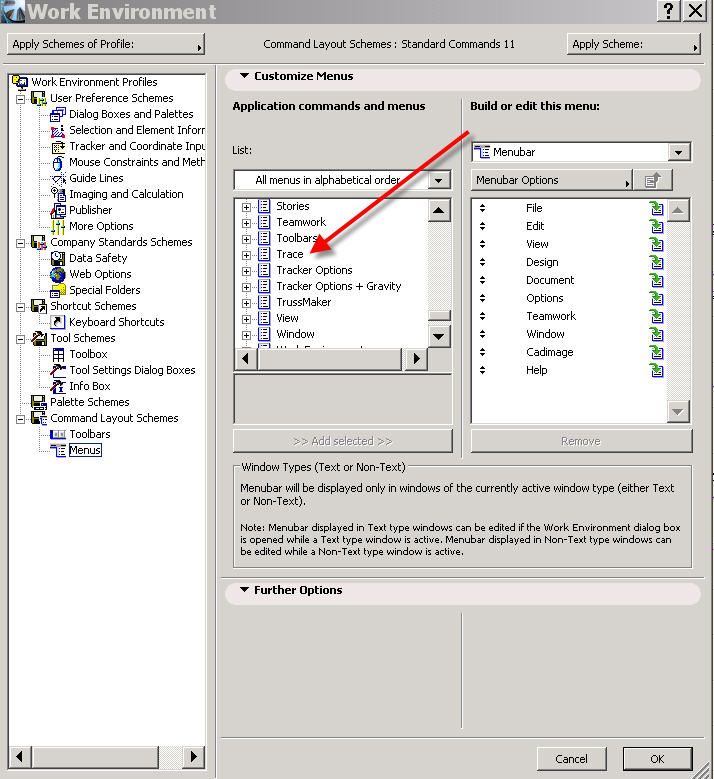714x779 pixels.
Task: Click the Work Environment Profiles root icon
Action: 20,81
